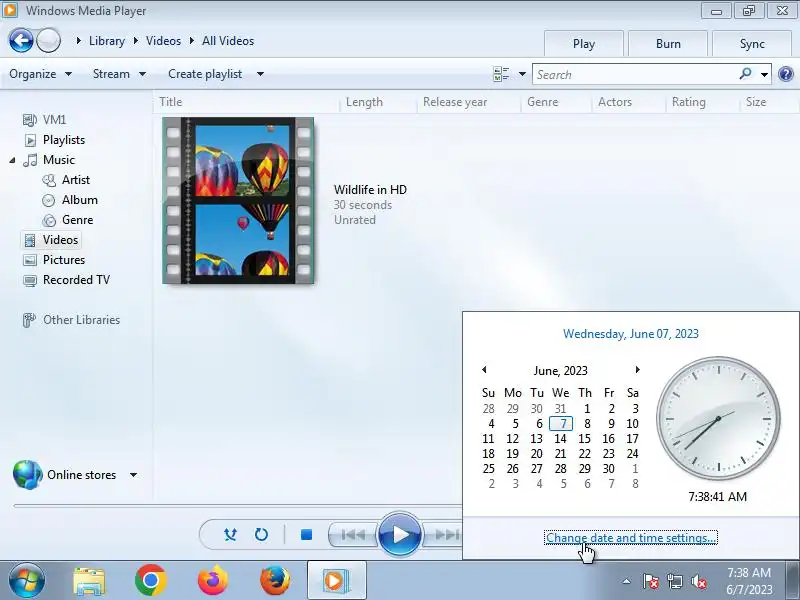Open the View options icon
The height and width of the screenshot is (600, 800).
click(501, 74)
